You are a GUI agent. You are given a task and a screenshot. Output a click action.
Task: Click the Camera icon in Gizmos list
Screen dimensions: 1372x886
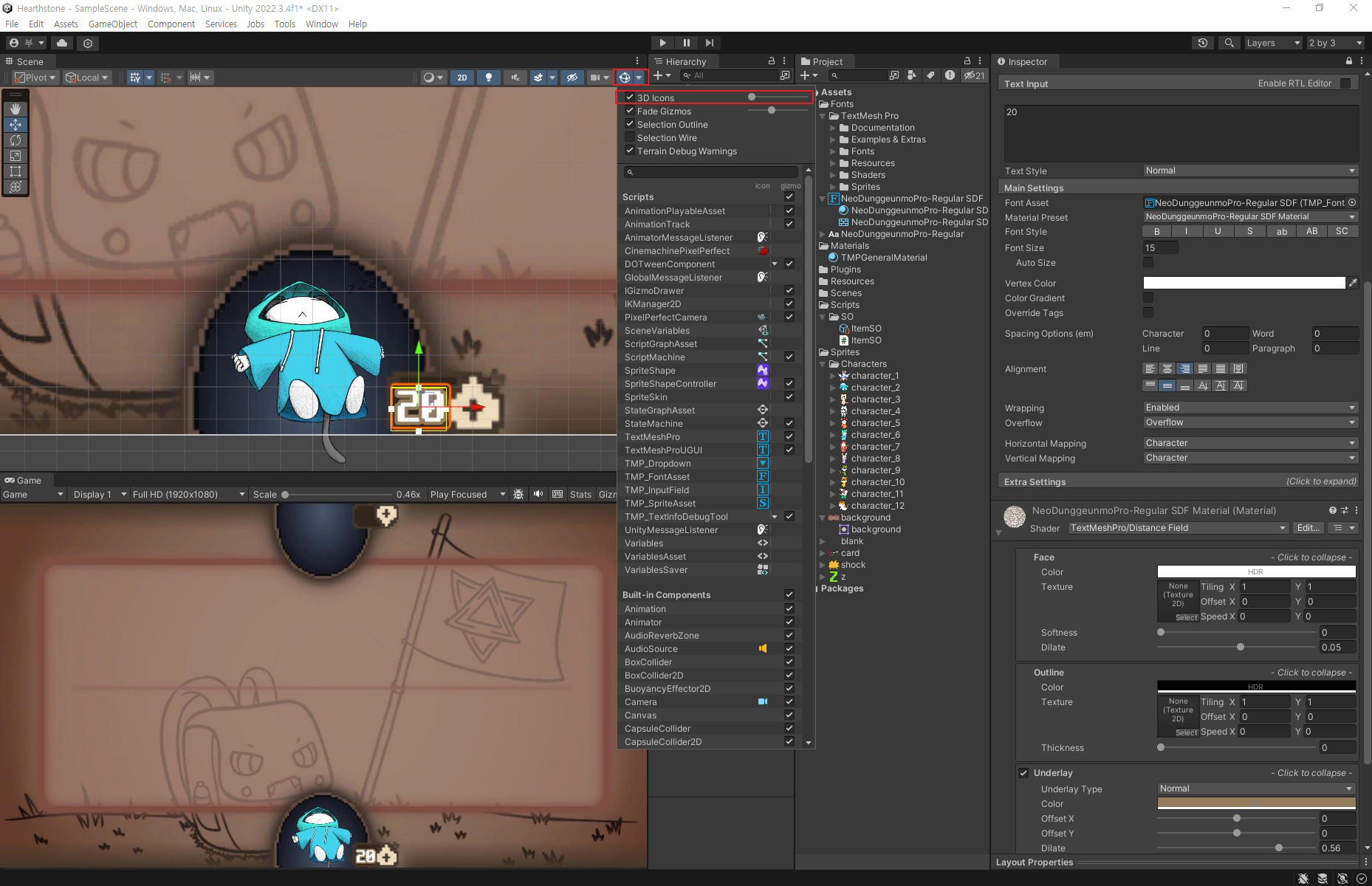[763, 702]
